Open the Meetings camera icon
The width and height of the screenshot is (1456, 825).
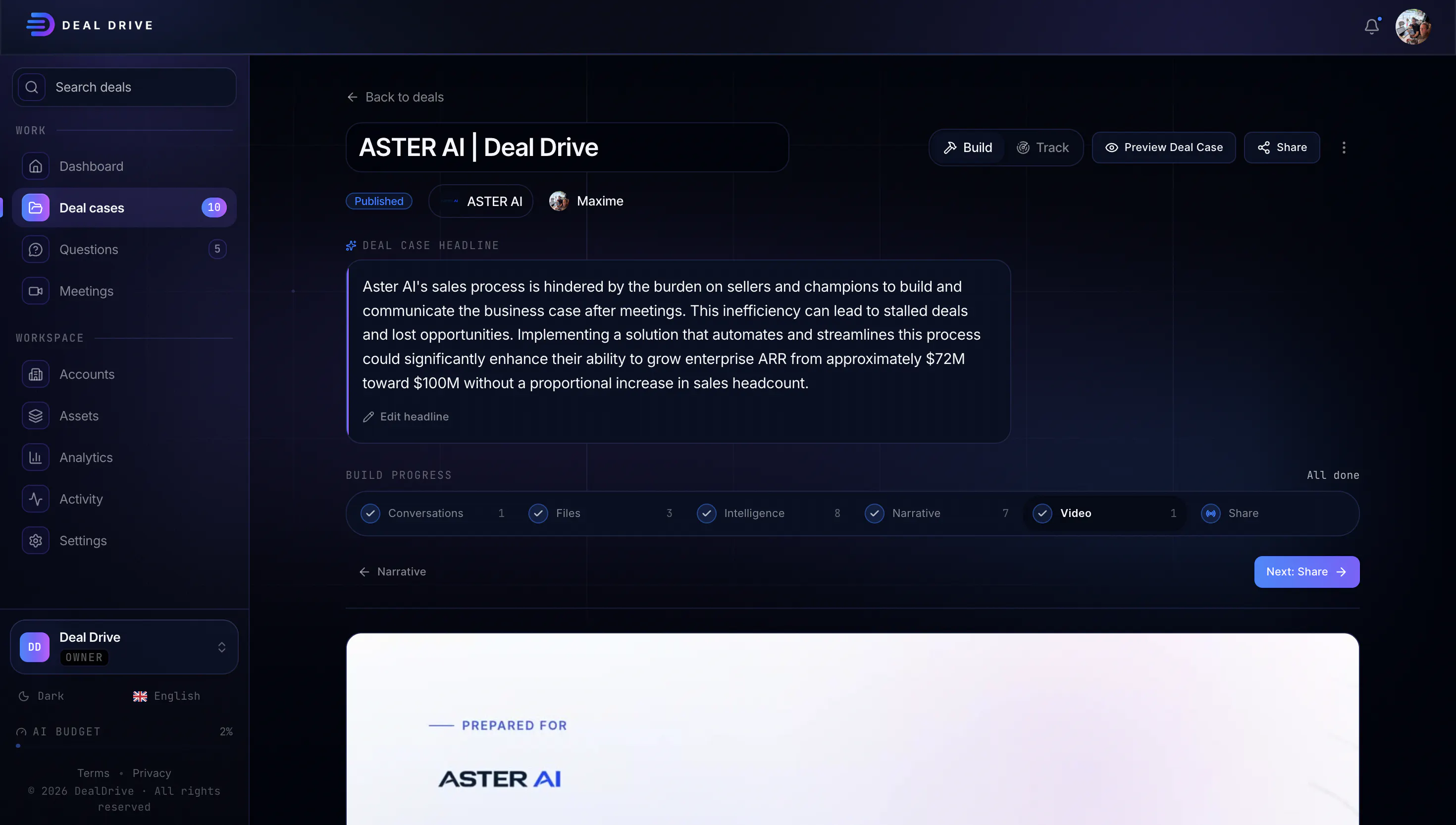36,291
